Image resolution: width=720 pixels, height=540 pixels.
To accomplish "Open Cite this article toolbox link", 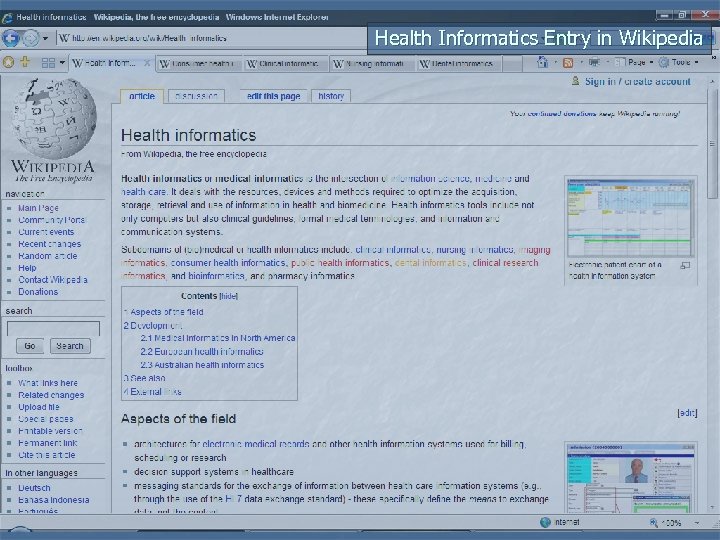I will click(x=46, y=455).
